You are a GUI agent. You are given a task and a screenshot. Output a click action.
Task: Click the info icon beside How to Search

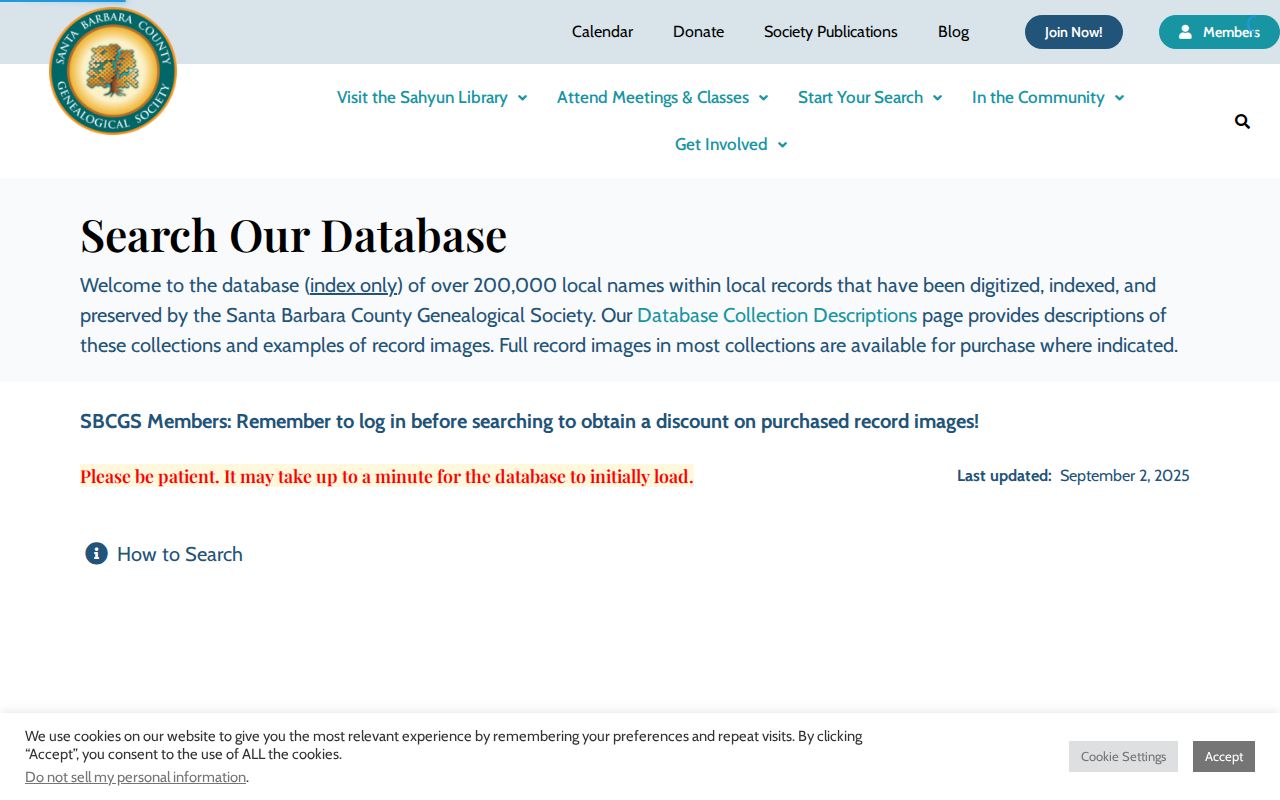pos(96,554)
